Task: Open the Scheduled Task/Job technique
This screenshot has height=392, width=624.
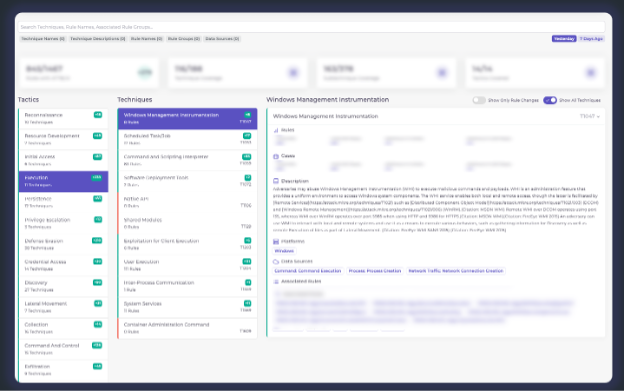Action: pos(187,139)
